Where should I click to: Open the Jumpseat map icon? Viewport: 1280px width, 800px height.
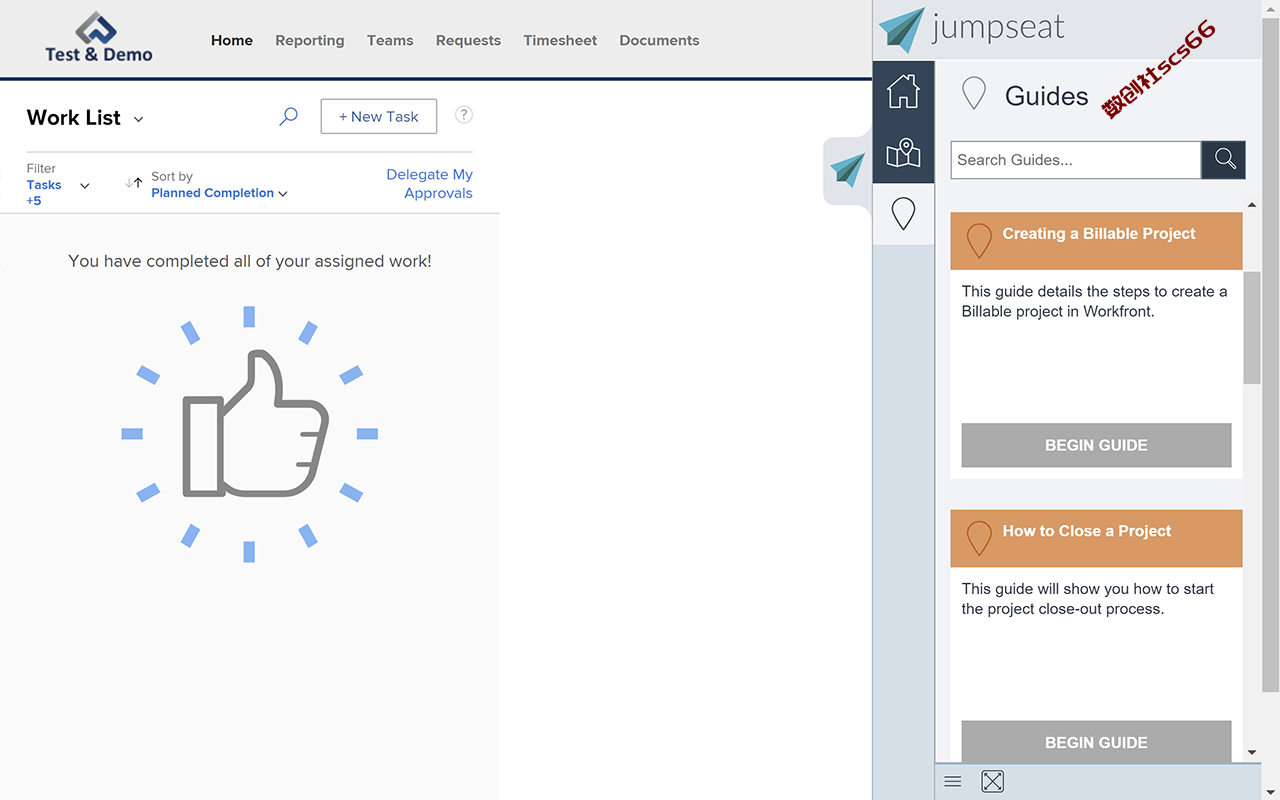click(903, 153)
